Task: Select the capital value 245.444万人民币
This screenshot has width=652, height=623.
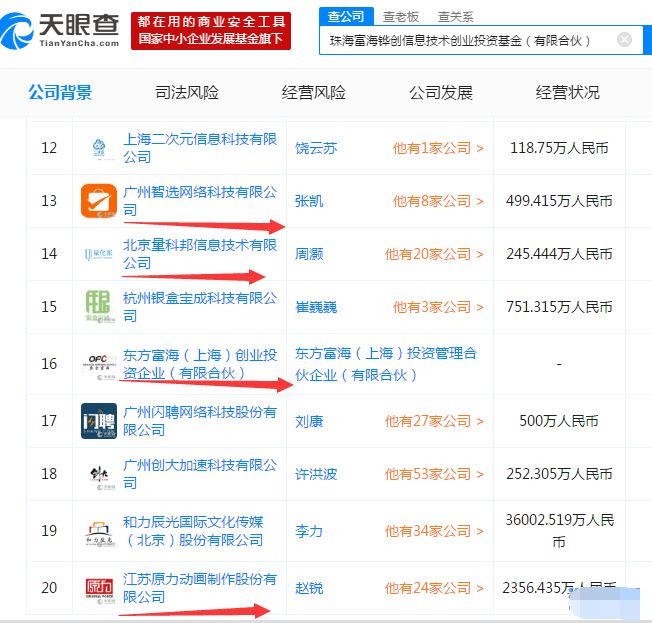Action: click(559, 253)
